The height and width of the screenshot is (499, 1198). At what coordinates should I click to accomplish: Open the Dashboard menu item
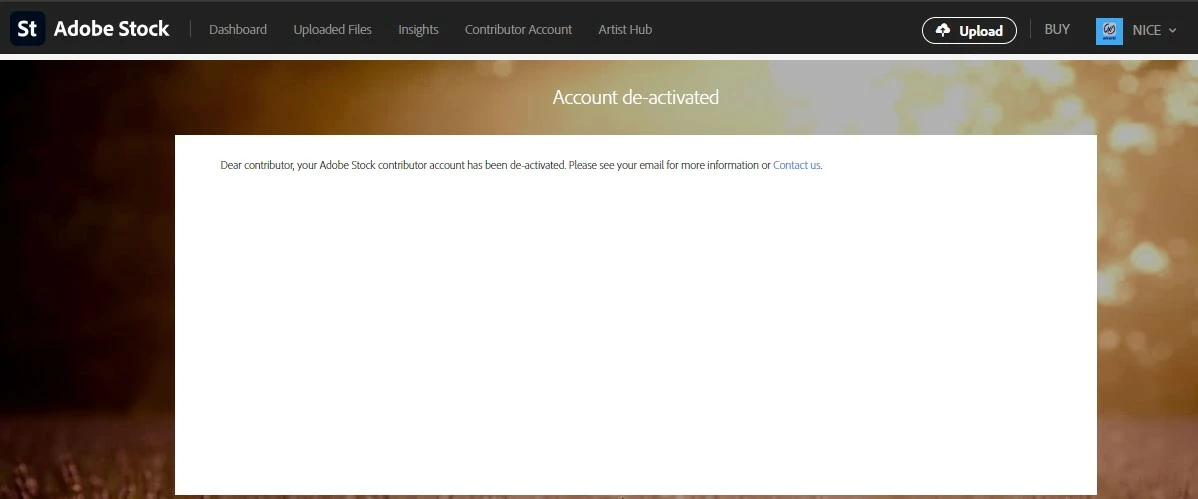(x=238, y=30)
